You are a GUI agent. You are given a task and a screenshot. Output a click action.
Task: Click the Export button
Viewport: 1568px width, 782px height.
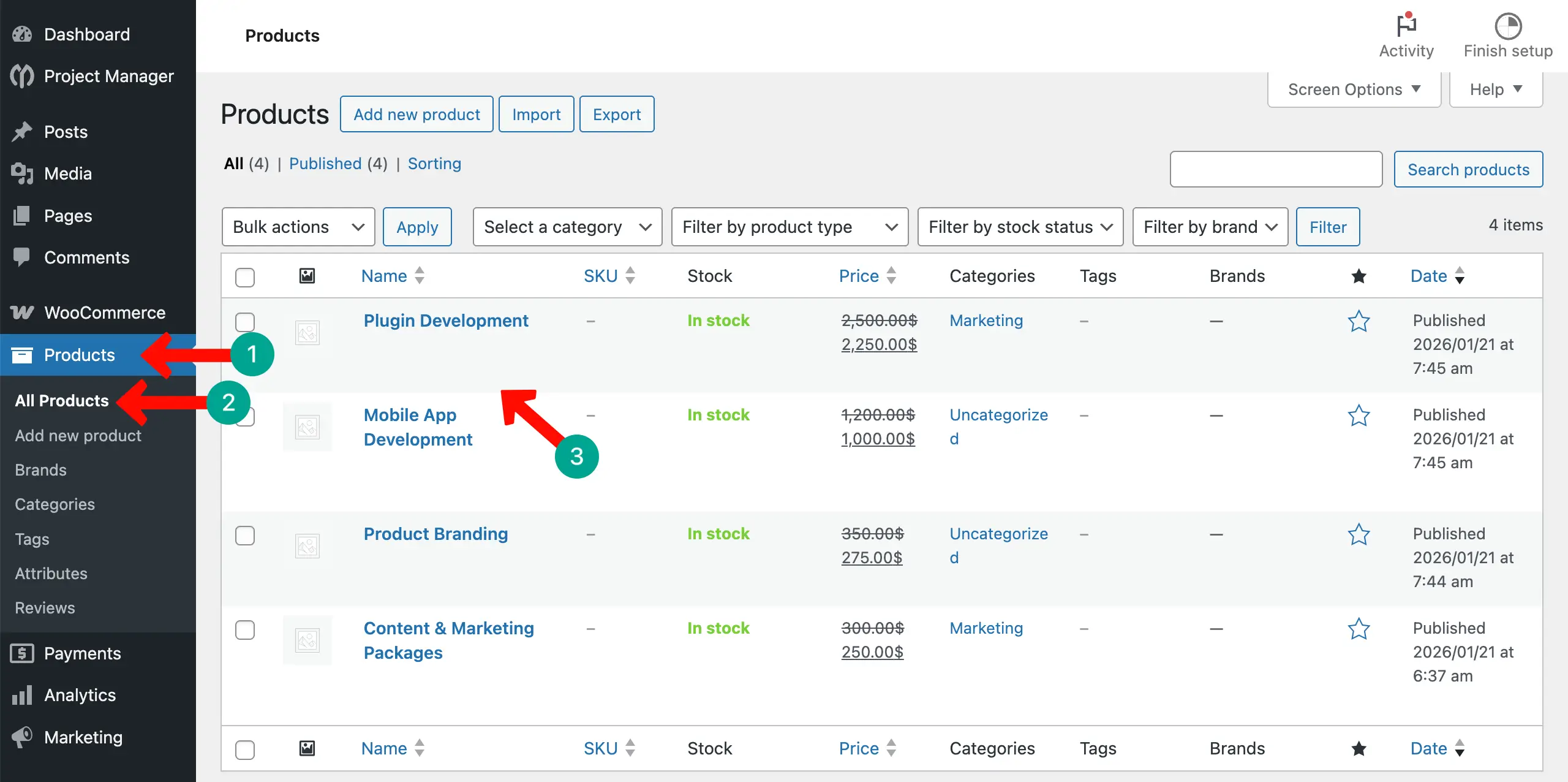coord(616,113)
